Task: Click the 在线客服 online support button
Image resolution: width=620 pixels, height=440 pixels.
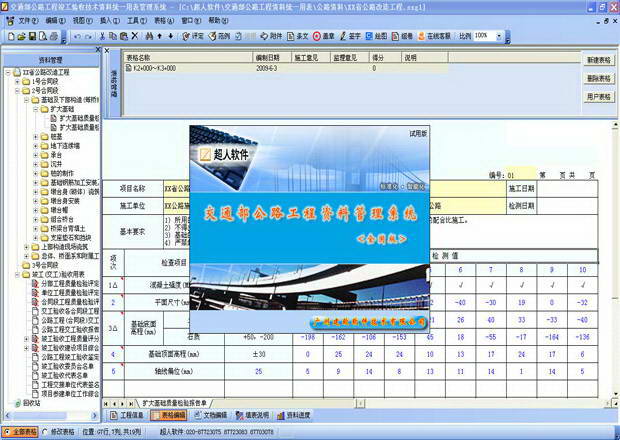Action: pyautogui.click(x=434, y=36)
